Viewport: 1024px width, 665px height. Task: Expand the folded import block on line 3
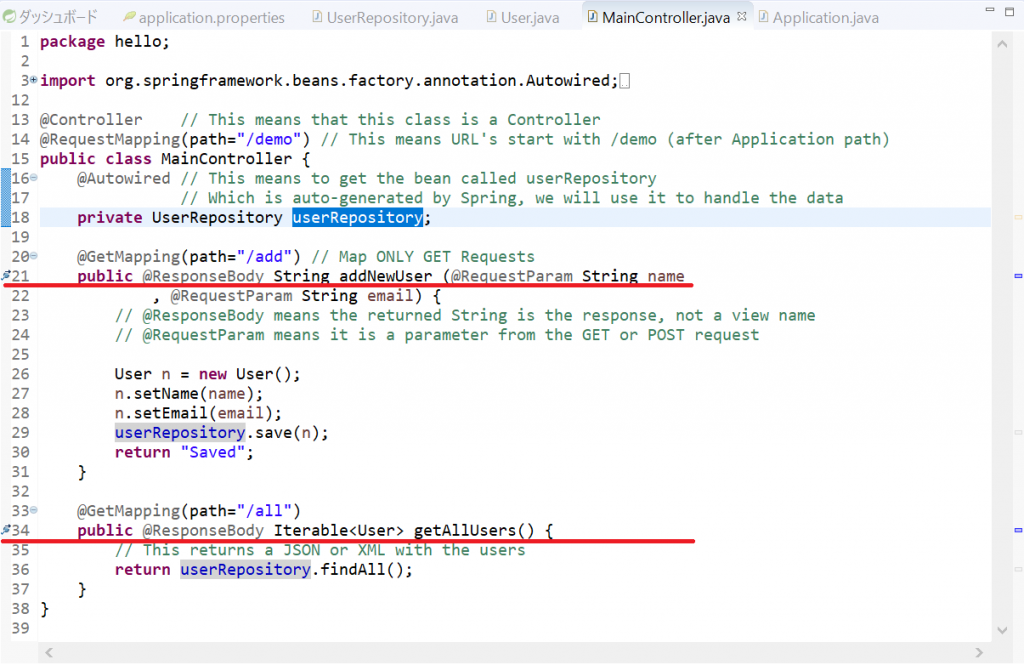pyautogui.click(x=34, y=80)
